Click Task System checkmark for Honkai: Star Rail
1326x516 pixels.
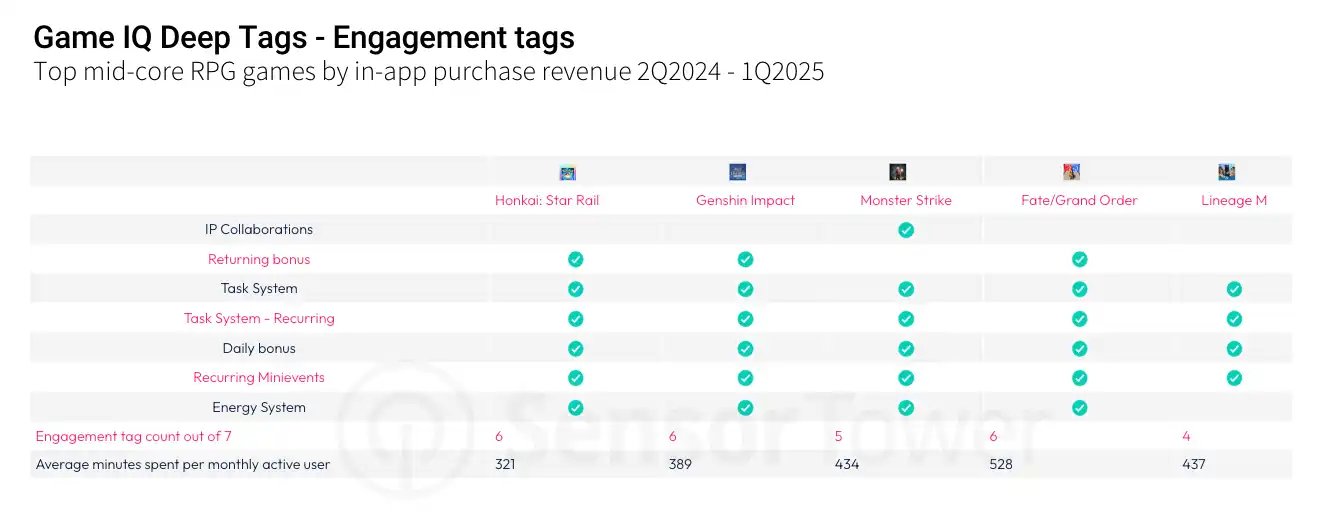click(576, 289)
